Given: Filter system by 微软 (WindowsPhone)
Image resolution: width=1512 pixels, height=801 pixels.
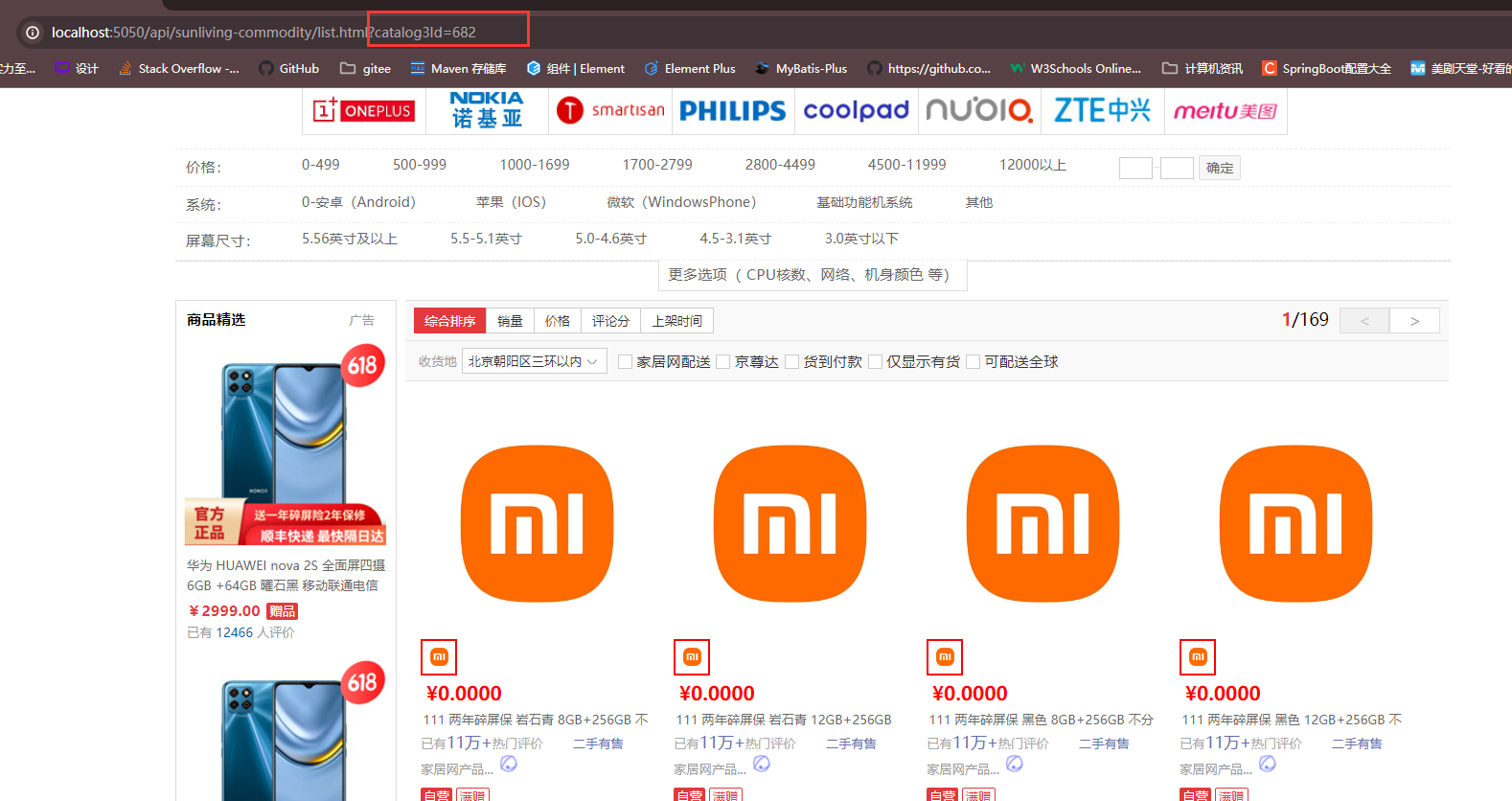Looking at the screenshot, I should pos(681,202).
